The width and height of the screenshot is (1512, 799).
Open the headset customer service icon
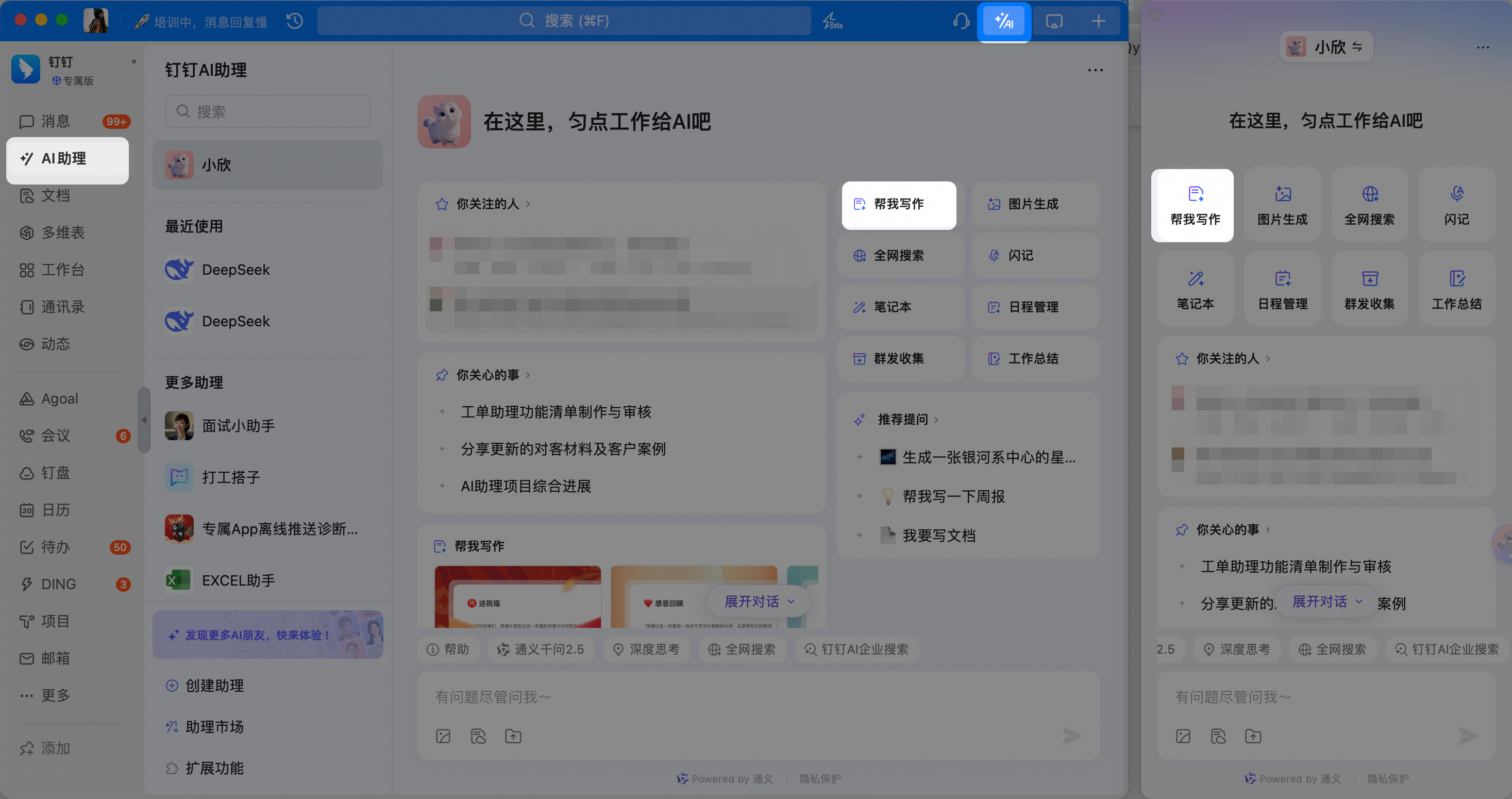tap(961, 22)
